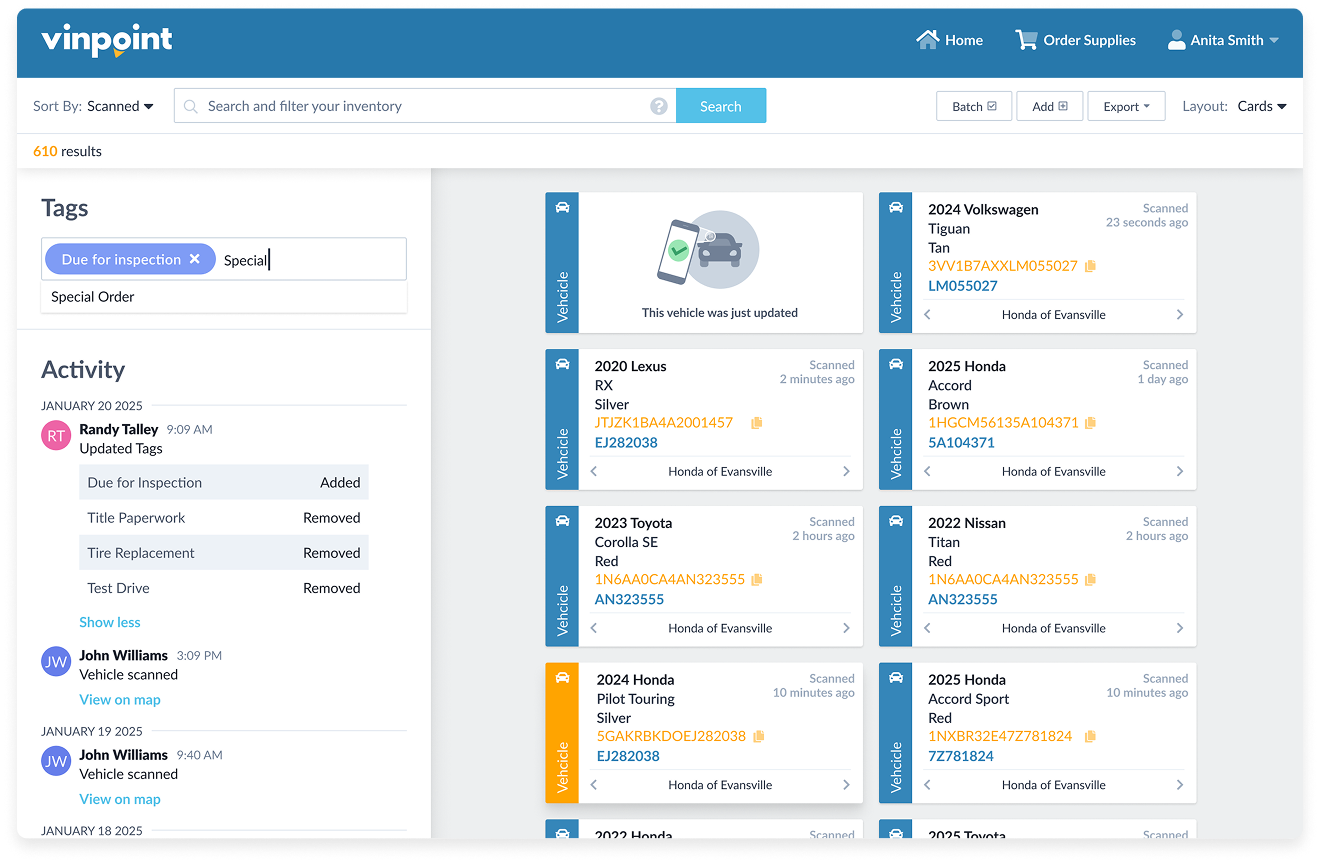Copy VIN 1HGCM56135A104371 via copy icon

1090,423
